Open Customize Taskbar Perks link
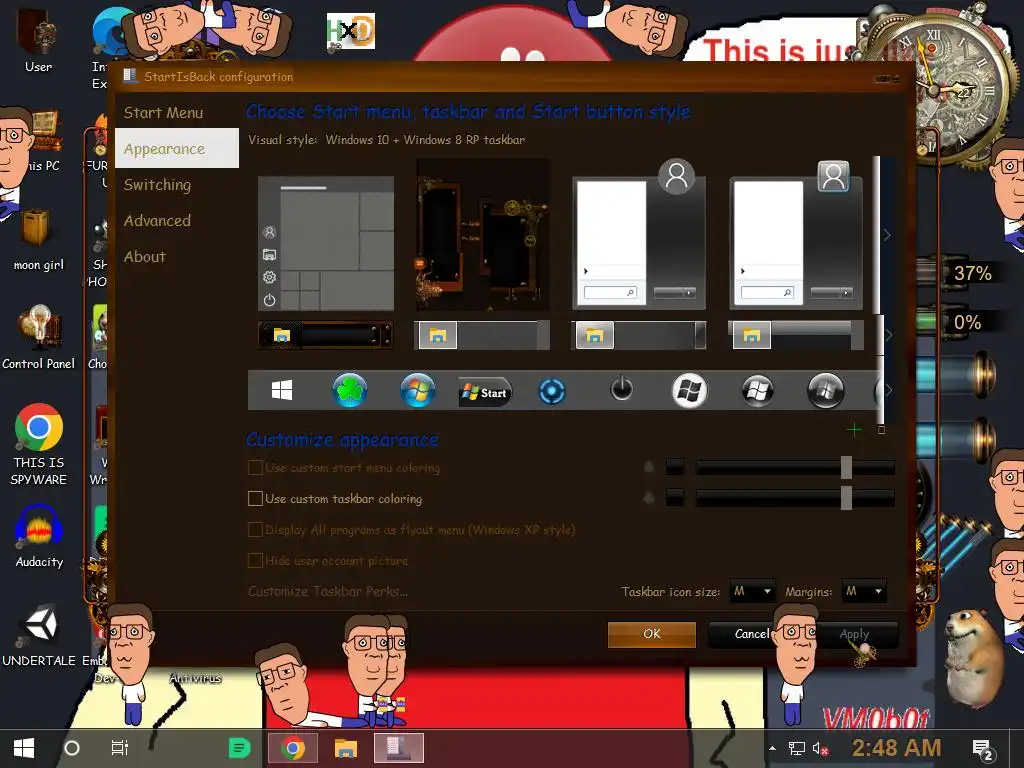 click(328, 591)
